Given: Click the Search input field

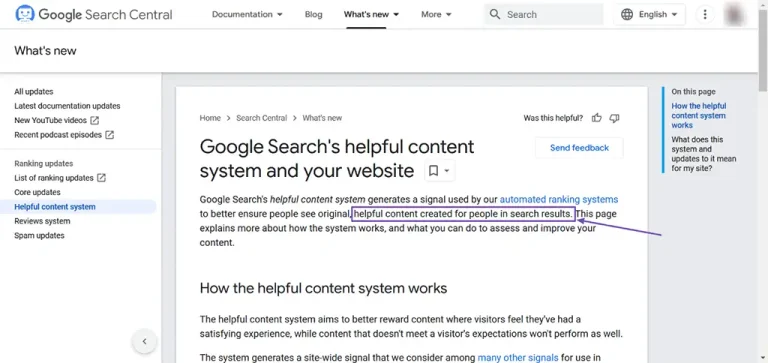Looking at the screenshot, I should (x=544, y=14).
